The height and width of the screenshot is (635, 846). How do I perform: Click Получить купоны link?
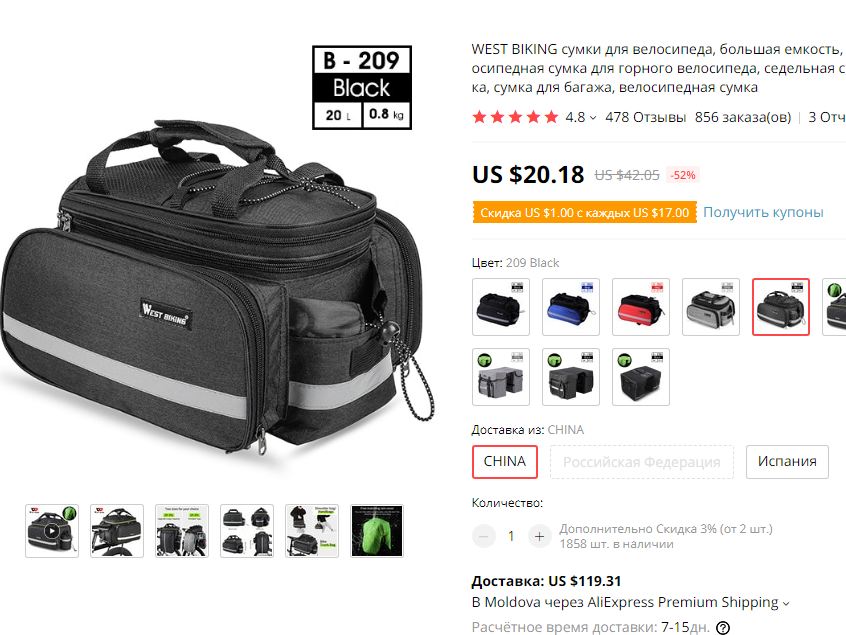(763, 212)
